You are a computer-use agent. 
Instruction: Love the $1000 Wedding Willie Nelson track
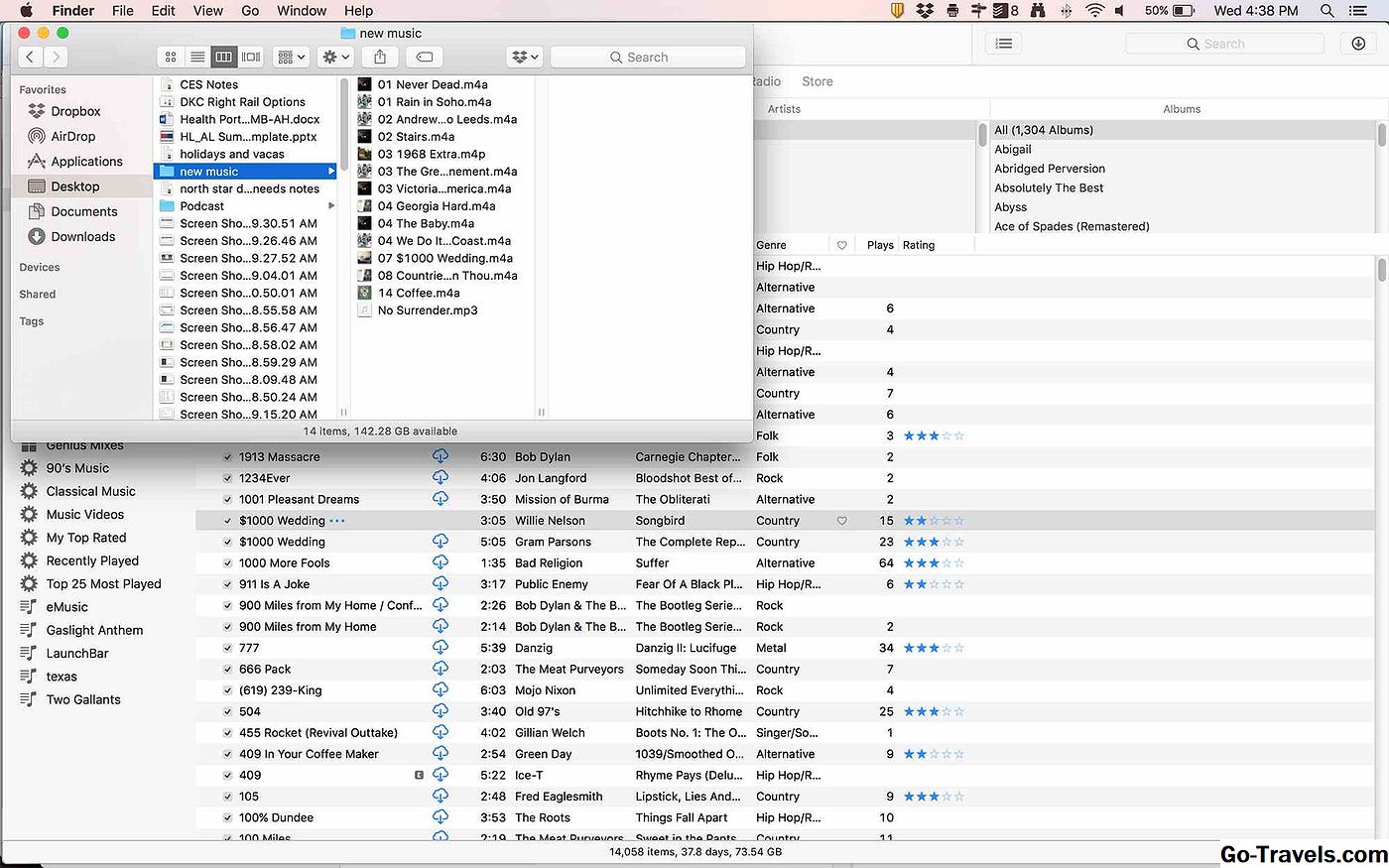pyautogui.click(x=842, y=521)
